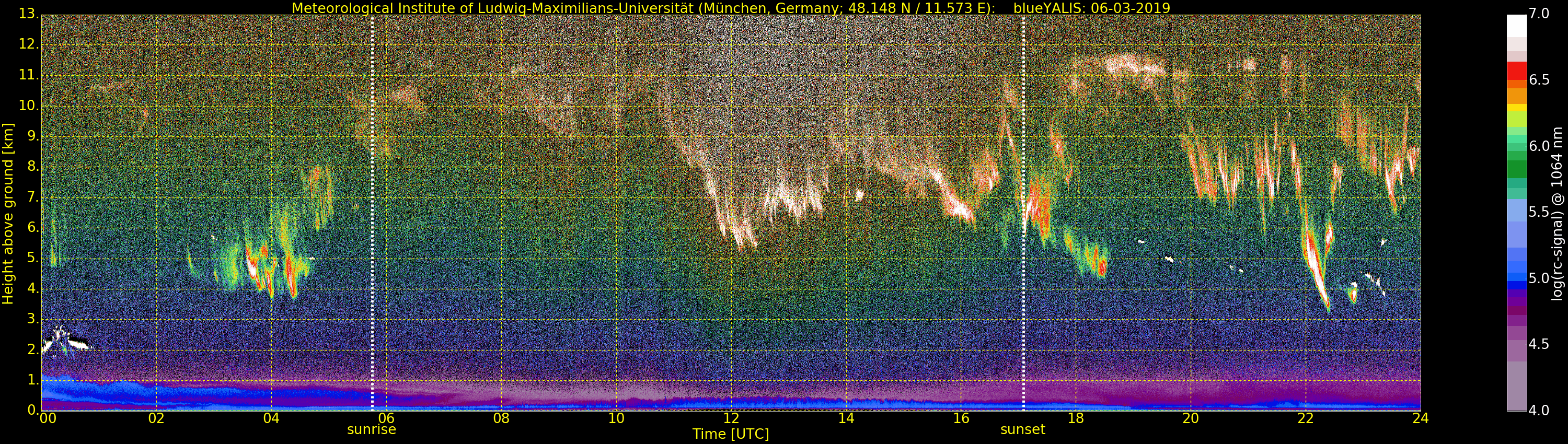
Task: Click the log(rc-signal) @ 1064 nm colorbar label
Action: [1557, 222]
